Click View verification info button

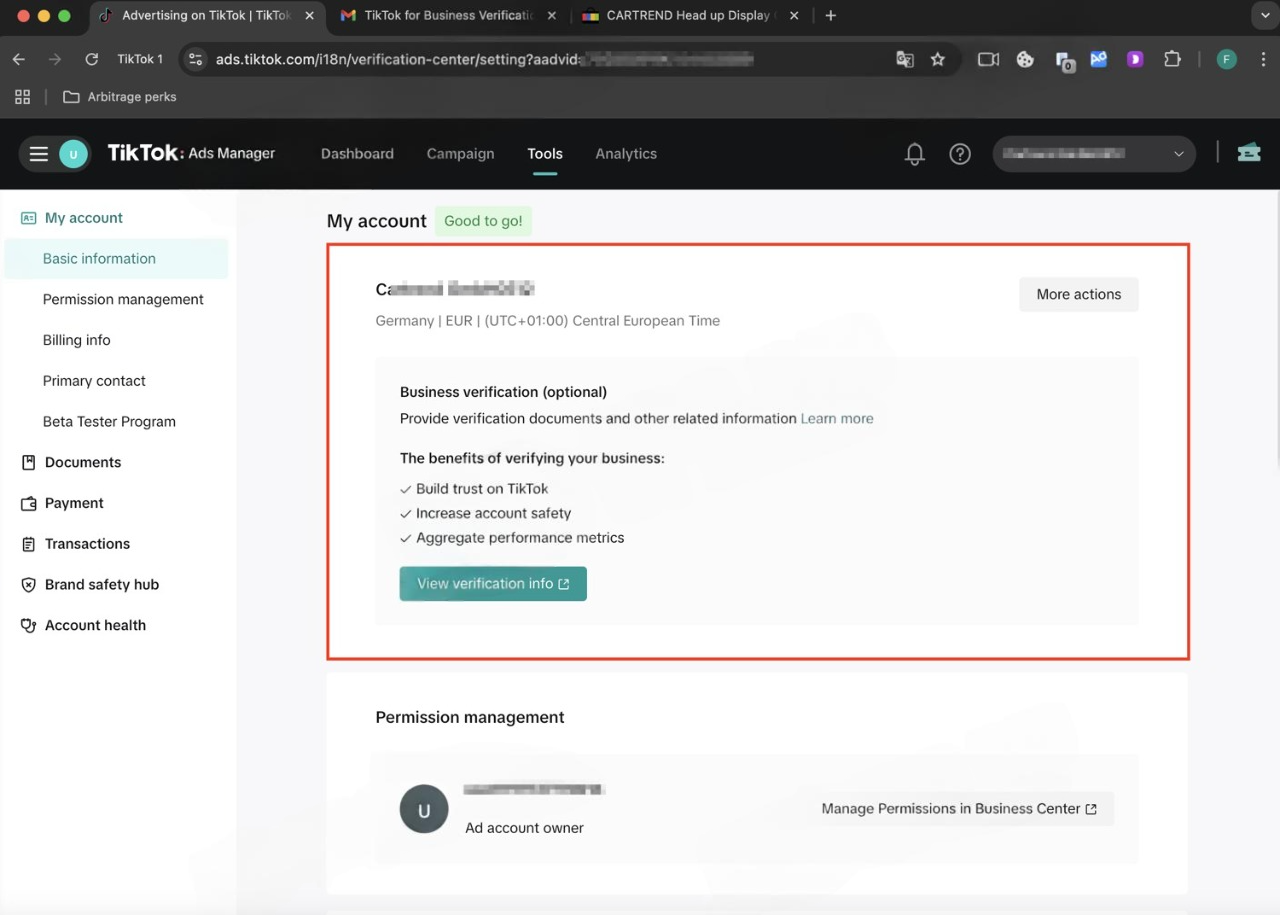[493, 584]
